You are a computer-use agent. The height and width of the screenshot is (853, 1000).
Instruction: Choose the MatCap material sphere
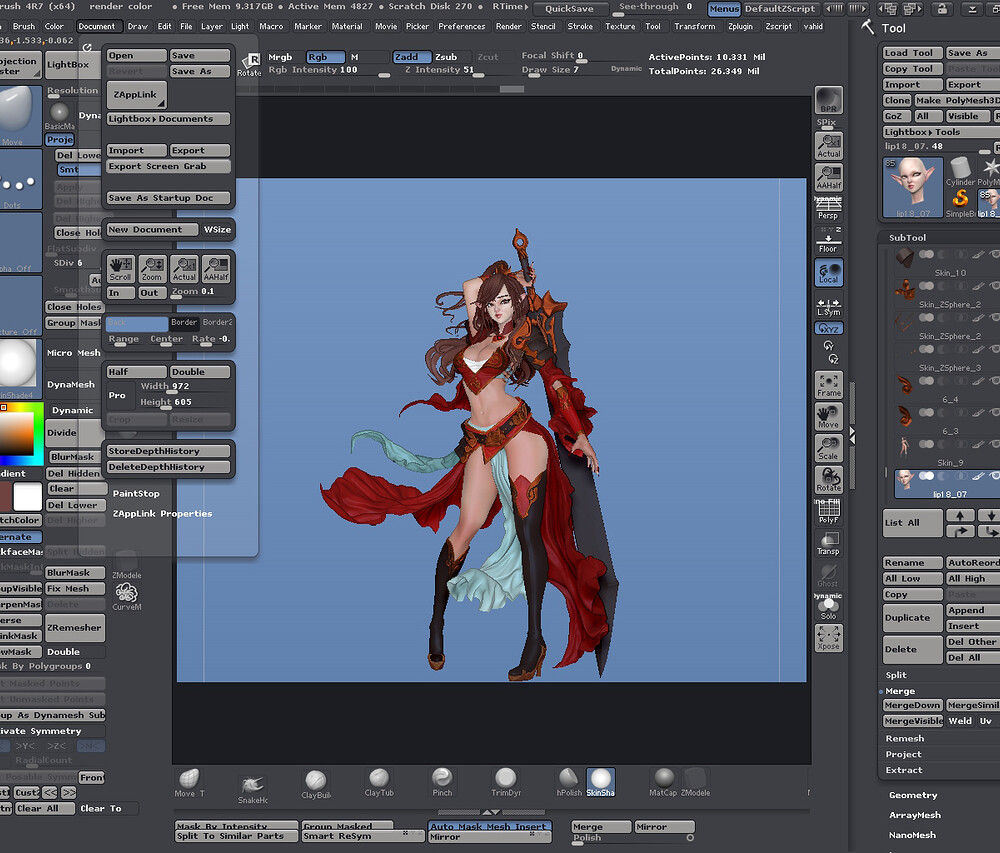pos(663,783)
